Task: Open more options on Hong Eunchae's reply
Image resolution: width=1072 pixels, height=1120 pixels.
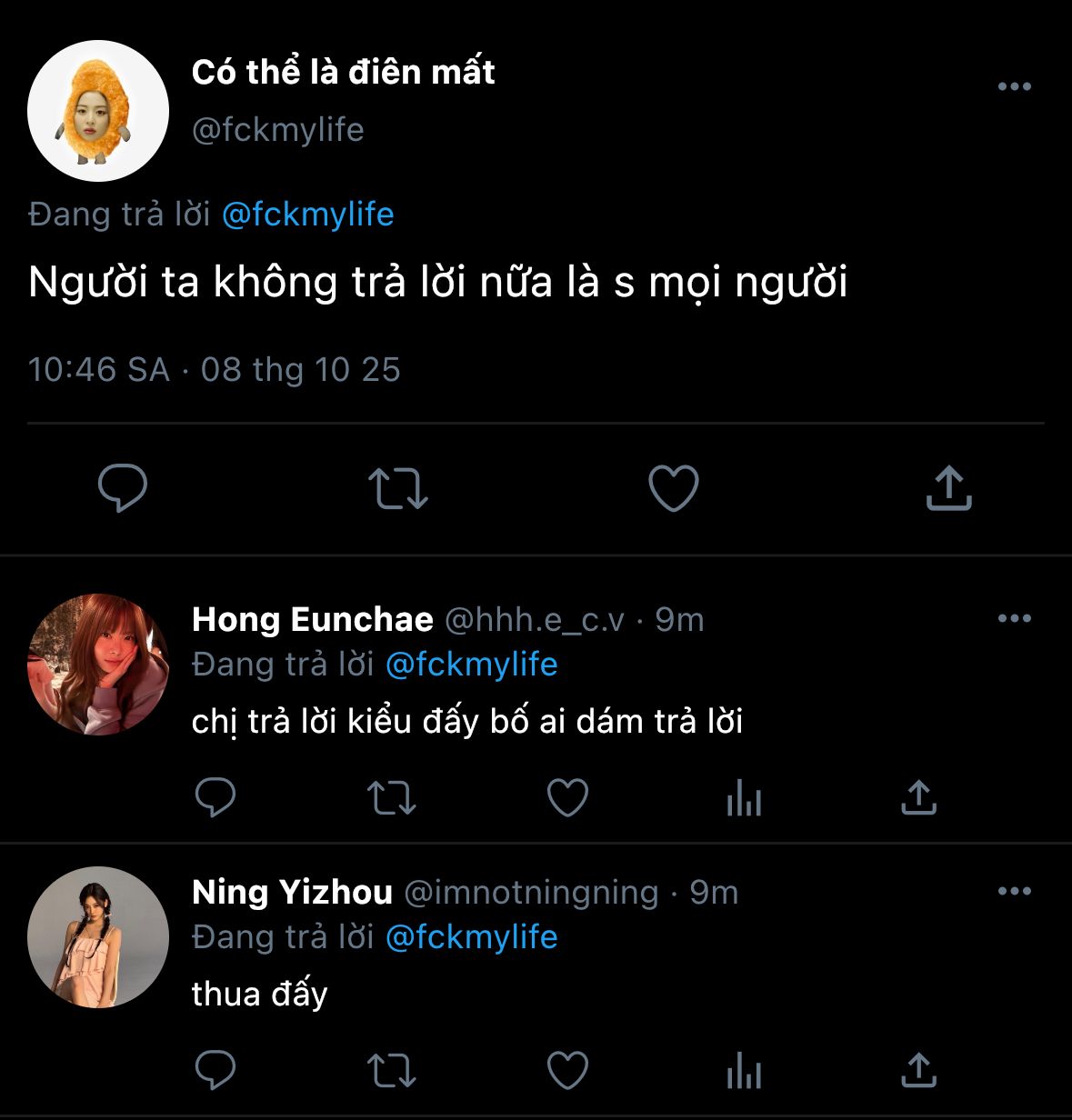Action: coord(1014,618)
